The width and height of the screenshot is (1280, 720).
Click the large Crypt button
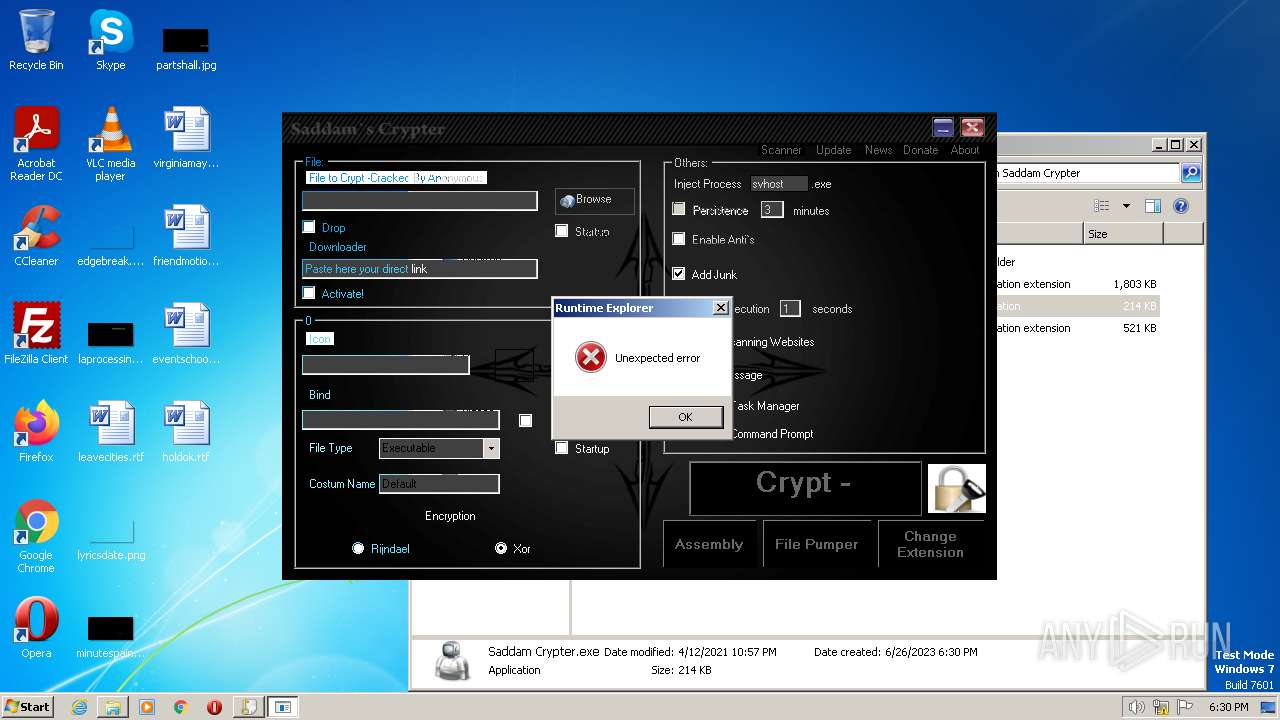click(x=805, y=488)
